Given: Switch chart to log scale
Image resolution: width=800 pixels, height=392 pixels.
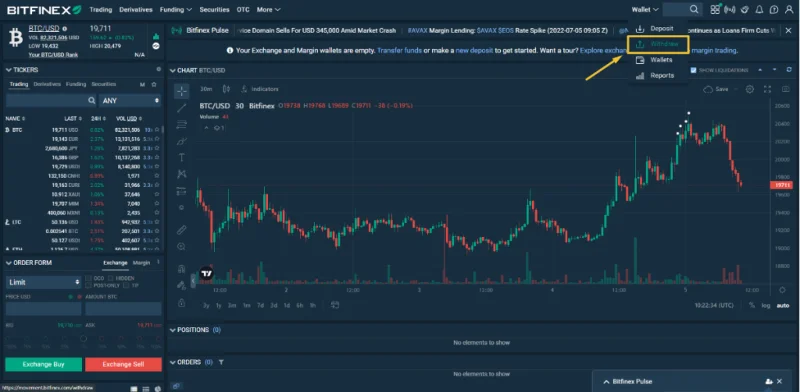Looking at the screenshot, I should pyautogui.click(x=766, y=305).
